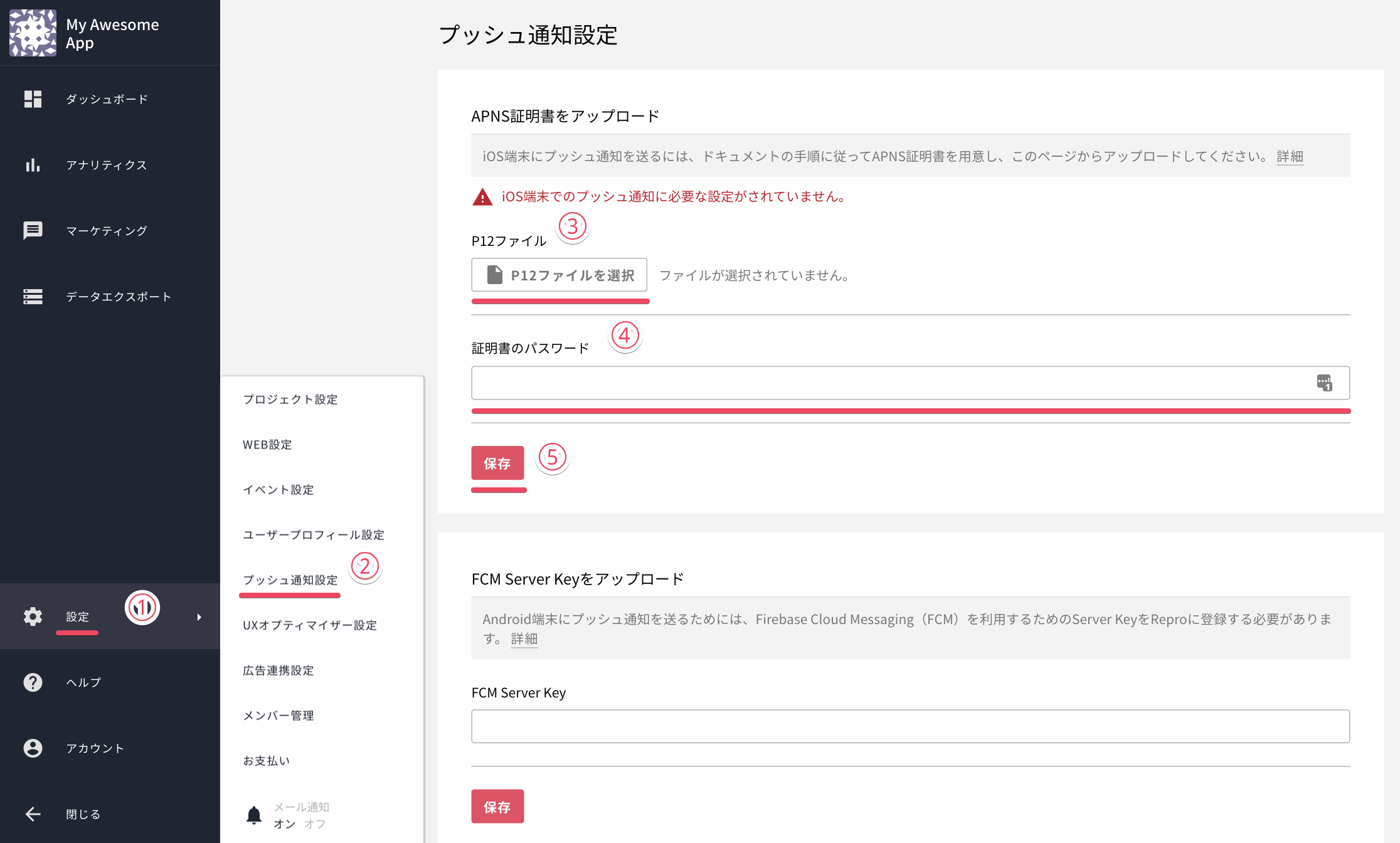The height and width of the screenshot is (843, 1400).
Task: Click iOS push warning message text
Action: [x=674, y=197]
